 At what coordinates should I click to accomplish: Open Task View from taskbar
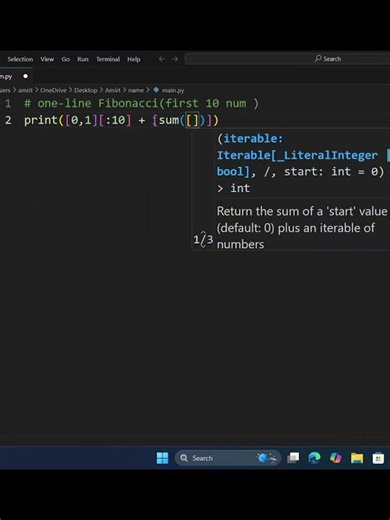point(293,458)
